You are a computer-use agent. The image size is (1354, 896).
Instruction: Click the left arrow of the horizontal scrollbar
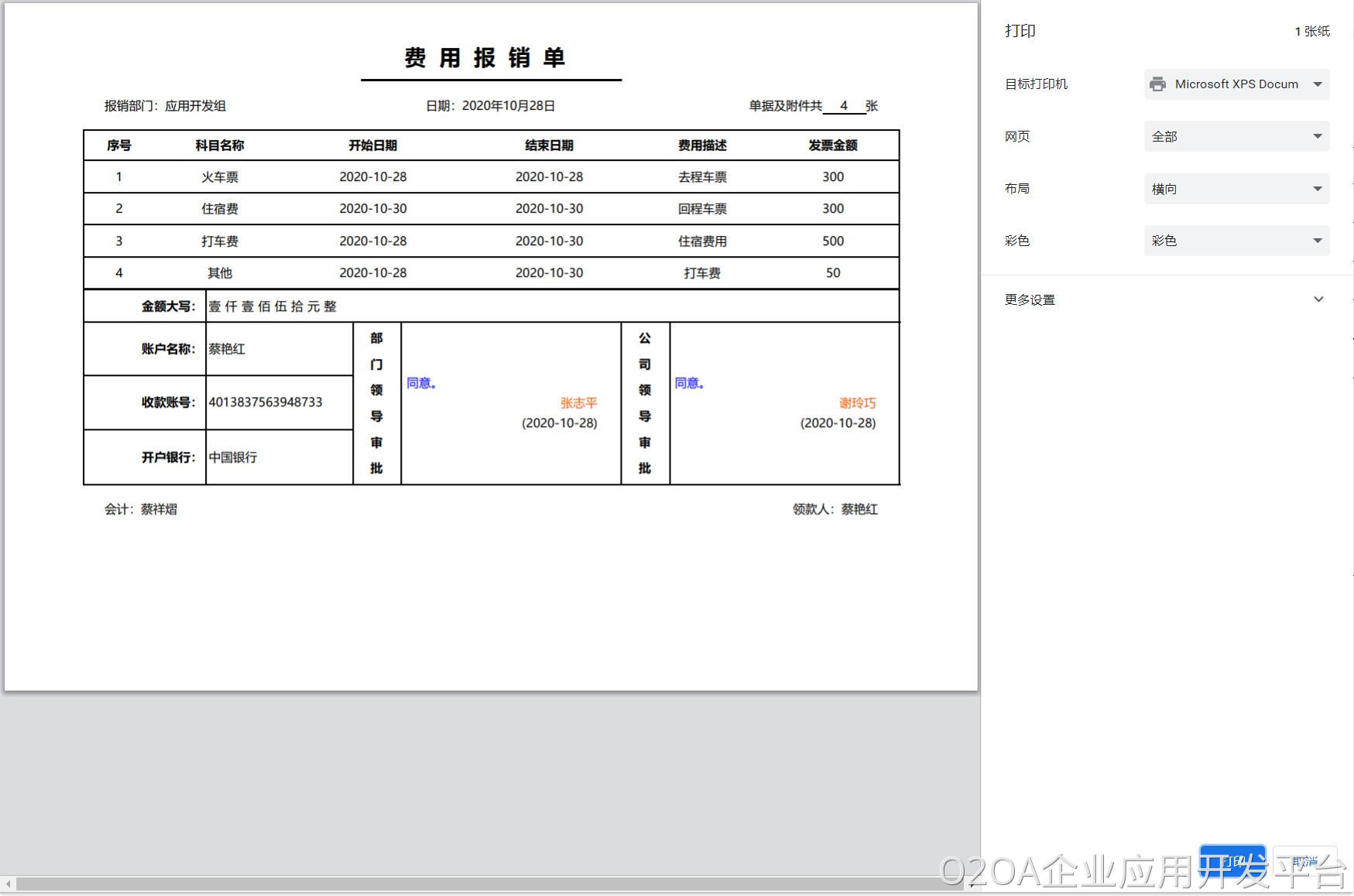pos(9,884)
